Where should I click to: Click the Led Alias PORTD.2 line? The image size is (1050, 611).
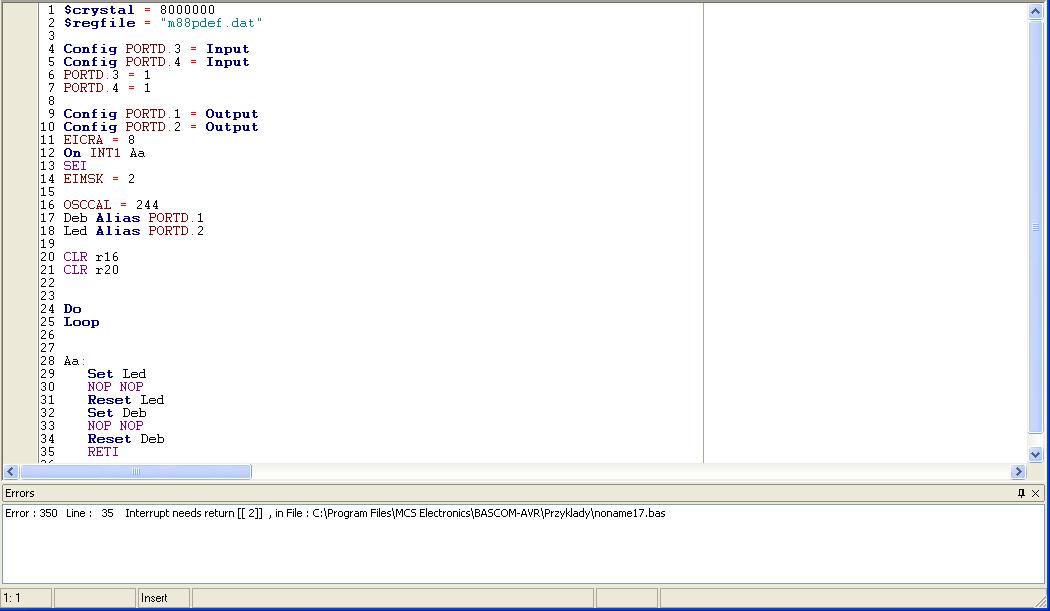(134, 230)
